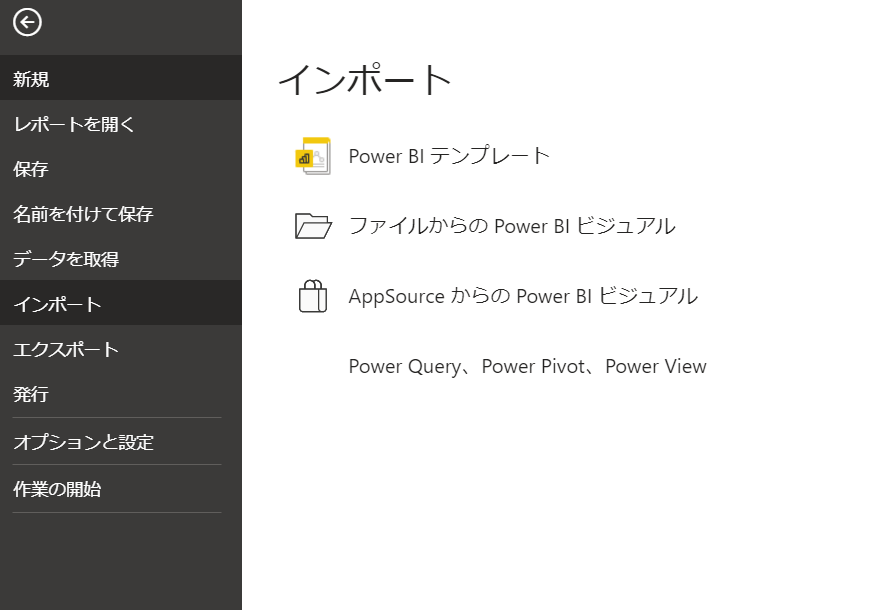Import a Power BI テンプレート

[449, 156]
